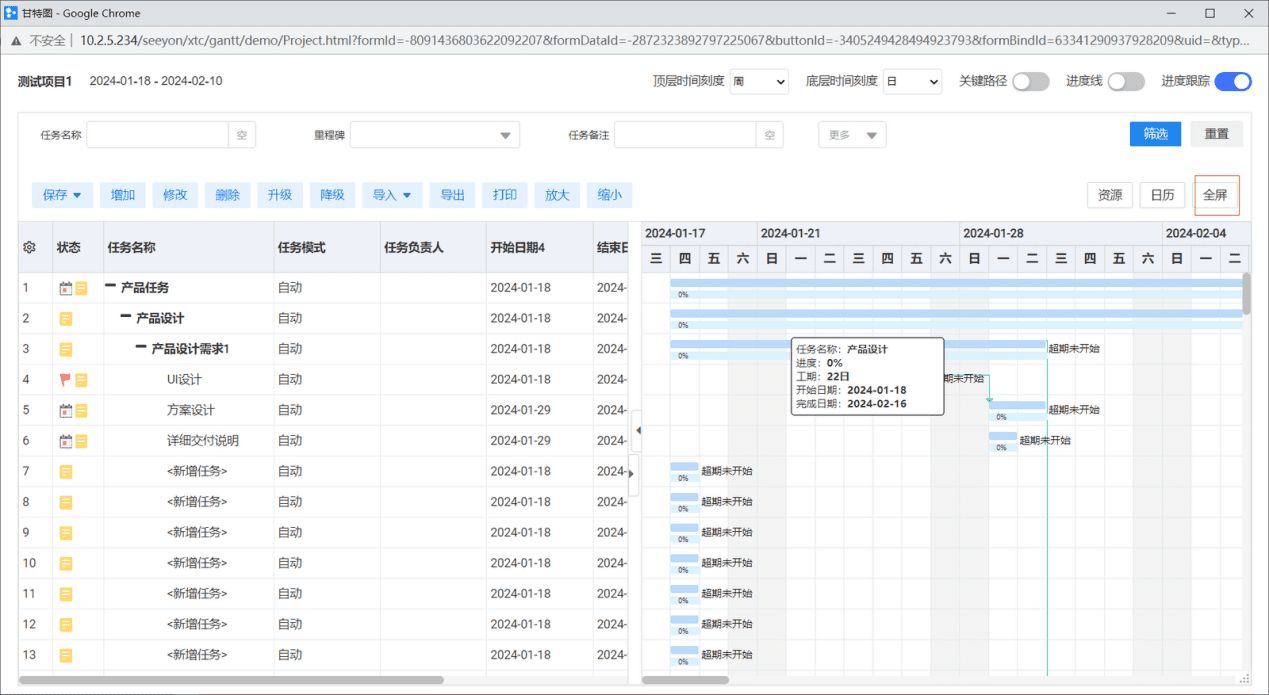Click the 任务名称 filter input field

tap(157, 135)
